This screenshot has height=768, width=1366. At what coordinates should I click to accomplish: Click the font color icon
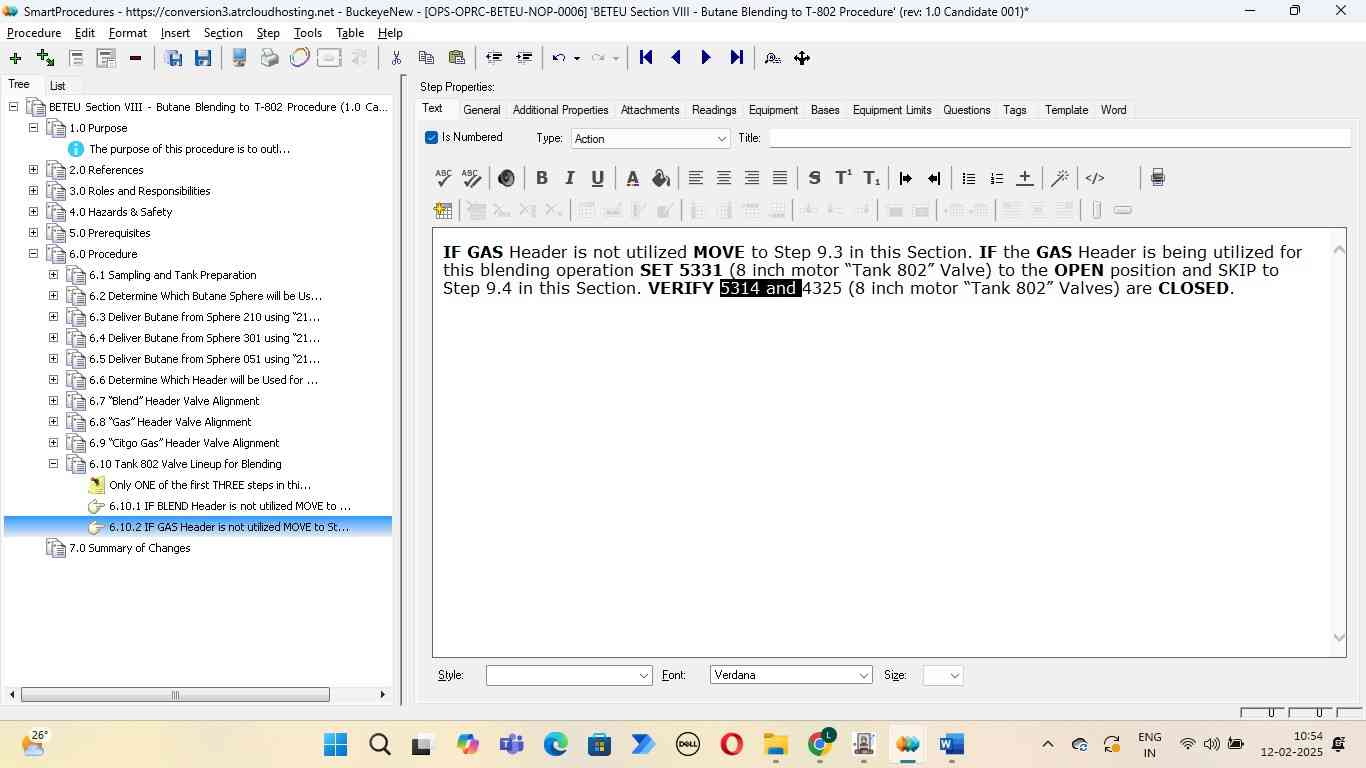pyautogui.click(x=632, y=178)
